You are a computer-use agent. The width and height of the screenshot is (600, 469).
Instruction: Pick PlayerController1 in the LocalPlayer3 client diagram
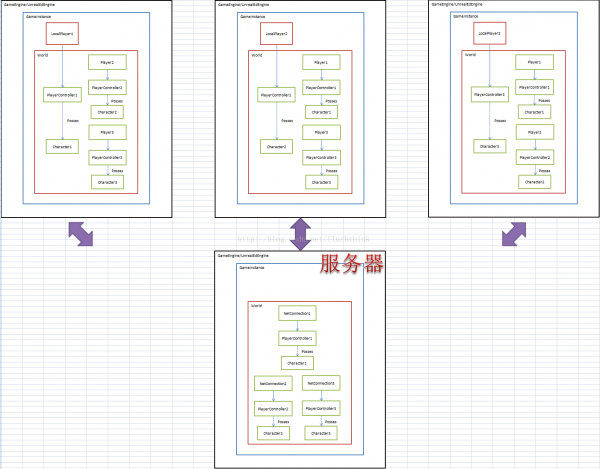534,87
